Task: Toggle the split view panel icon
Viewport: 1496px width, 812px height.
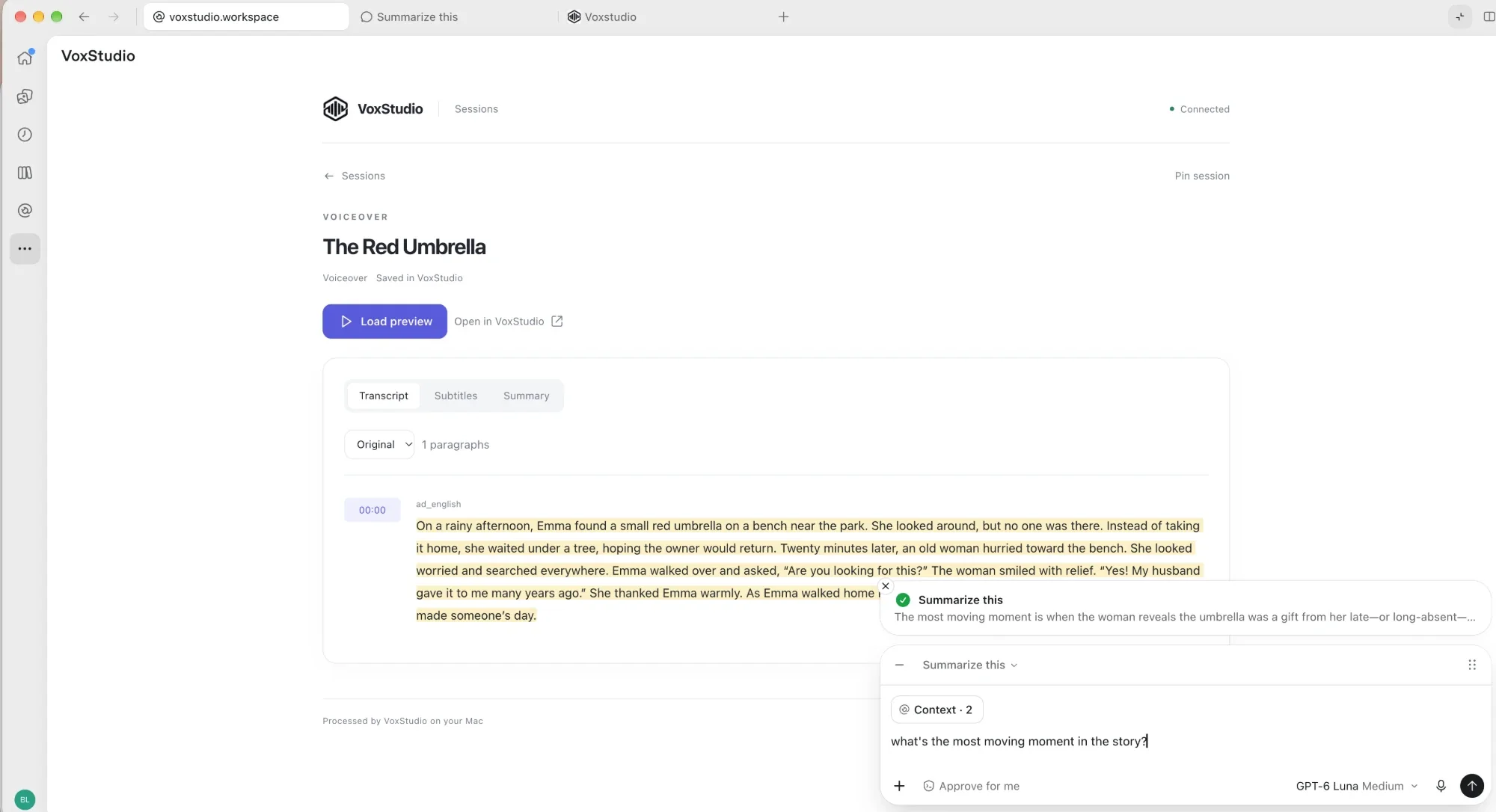Action: (x=1489, y=16)
